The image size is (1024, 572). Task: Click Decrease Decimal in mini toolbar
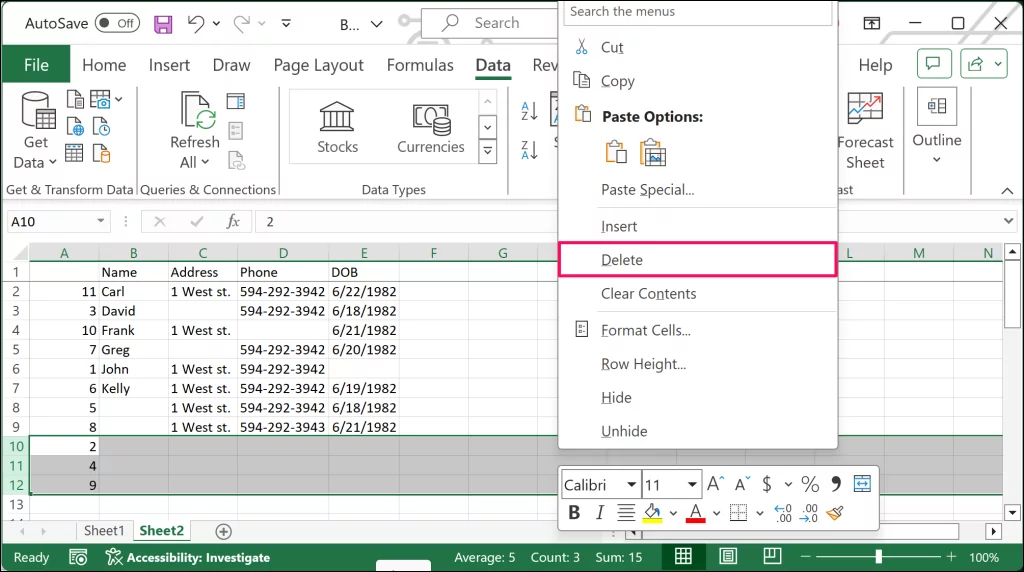click(808, 513)
